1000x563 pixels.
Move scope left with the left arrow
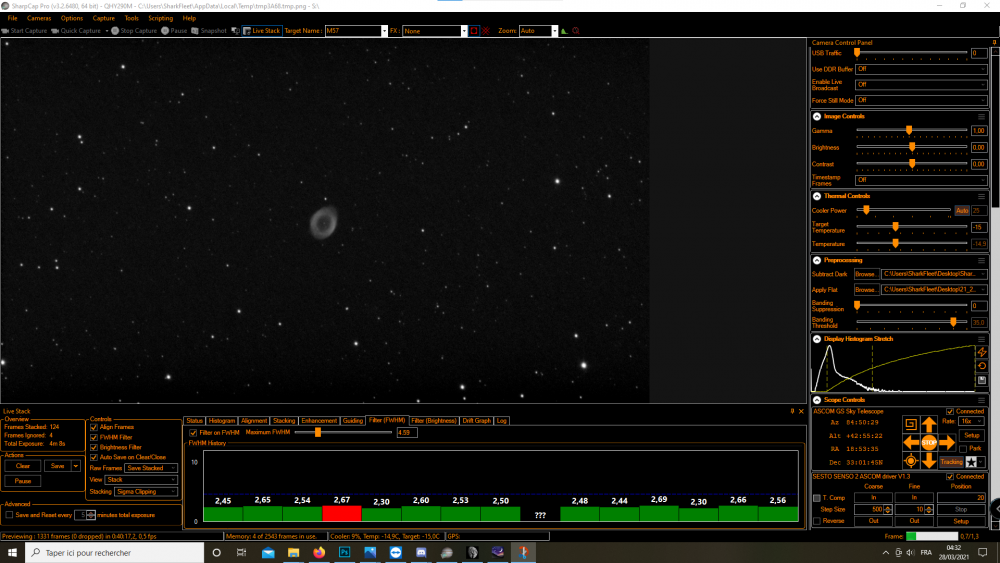tap(911, 442)
